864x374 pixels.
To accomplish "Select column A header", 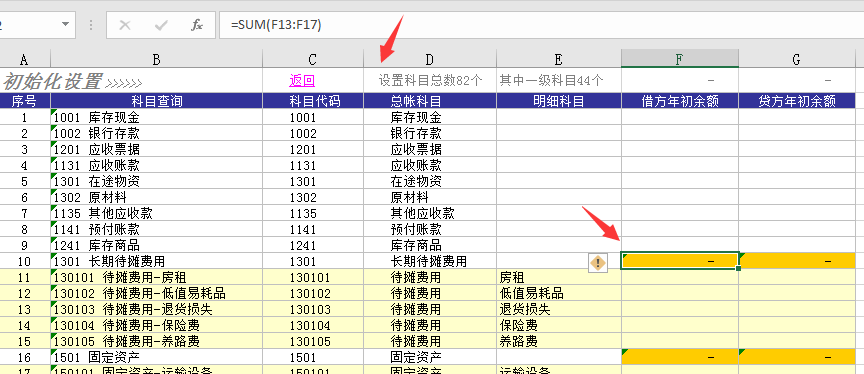I will (24, 59).
